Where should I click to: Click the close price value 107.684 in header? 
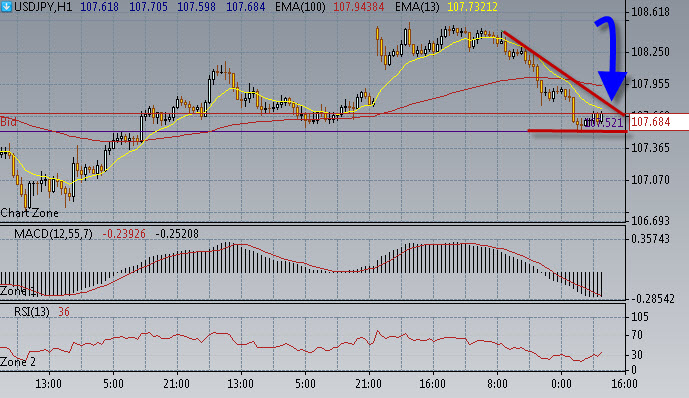coord(246,7)
